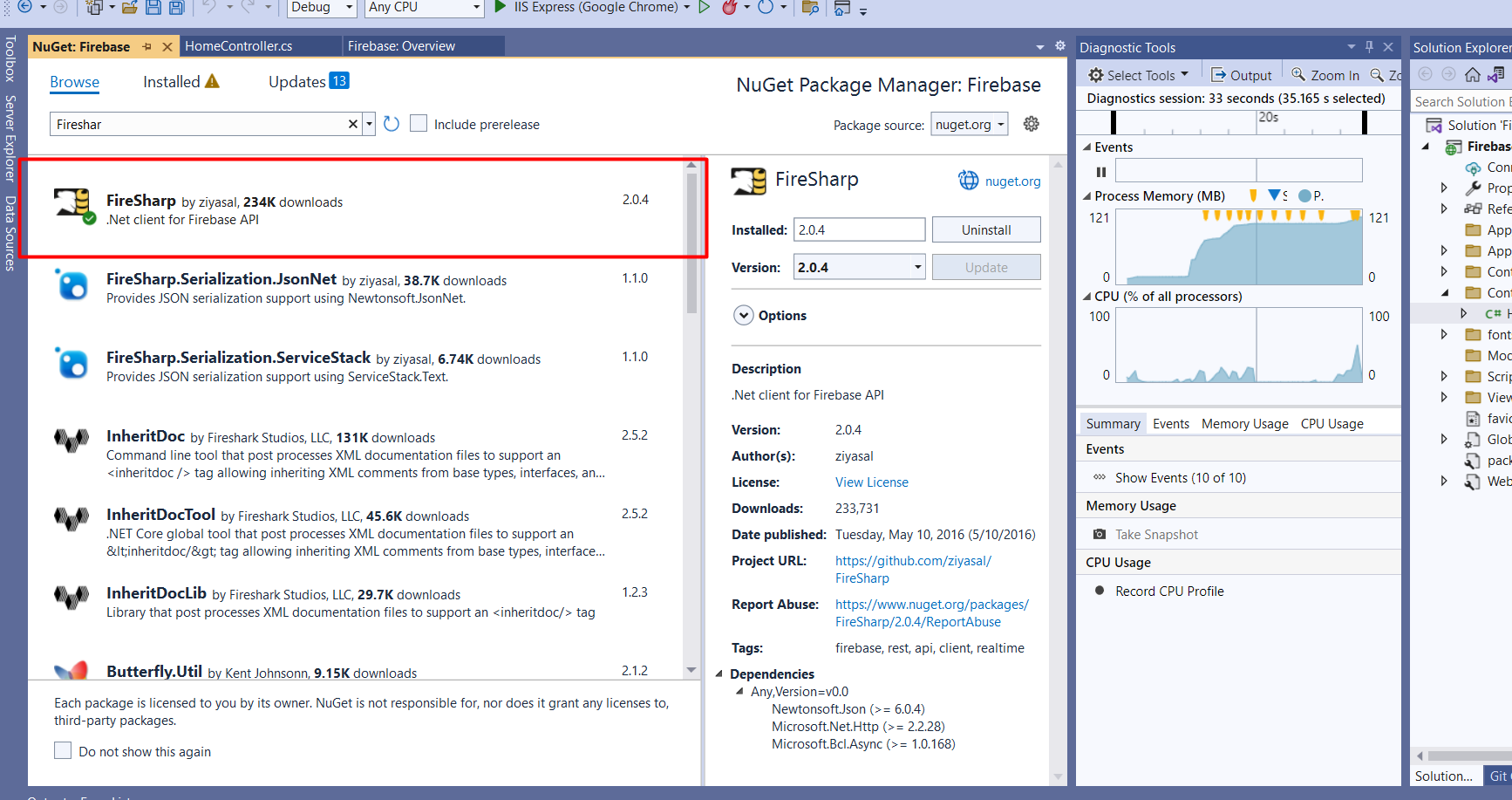This screenshot has height=800, width=1512.
Task: Open the Any CPU platform dropdown
Action: click(476, 8)
